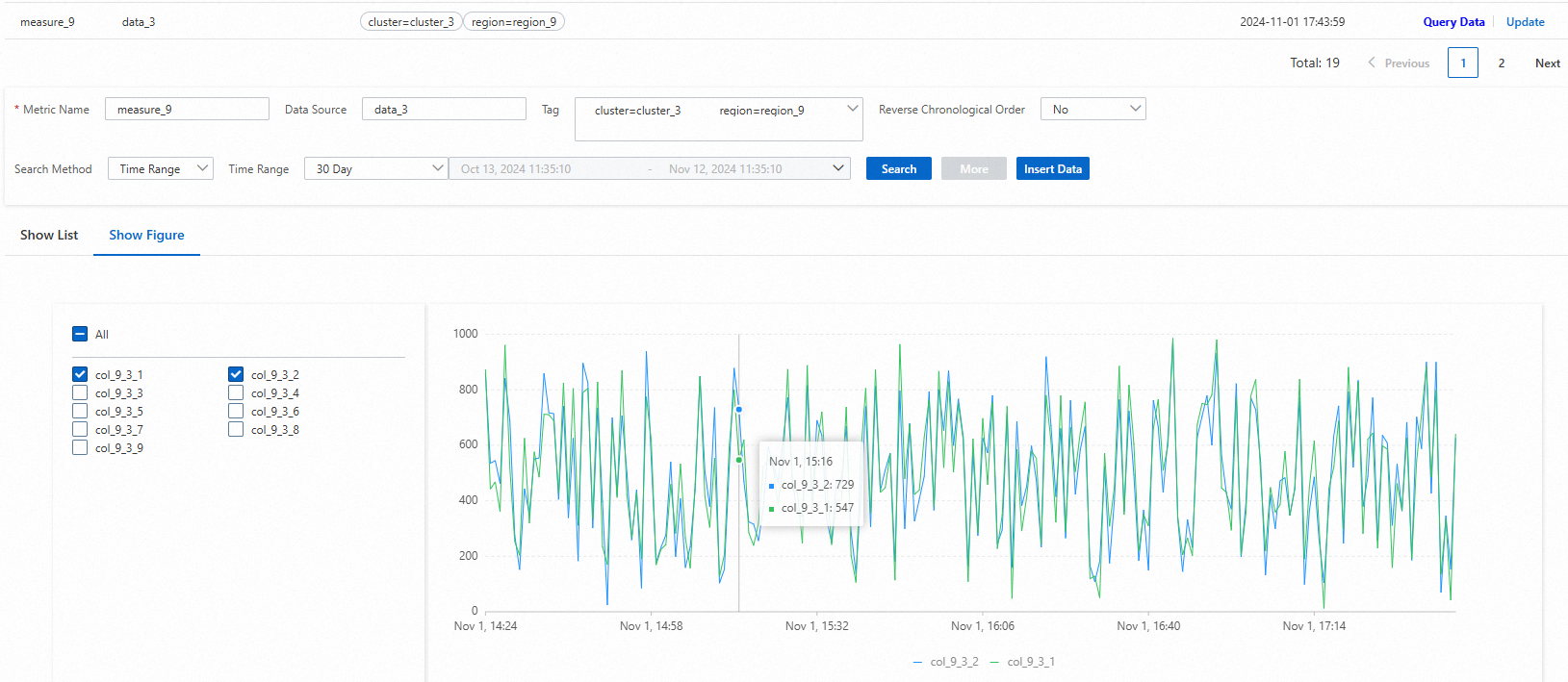Screen dimensions: 1568x682
Task: Toggle col_9_3_1 legend marker below chart
Action: [x=996, y=662]
